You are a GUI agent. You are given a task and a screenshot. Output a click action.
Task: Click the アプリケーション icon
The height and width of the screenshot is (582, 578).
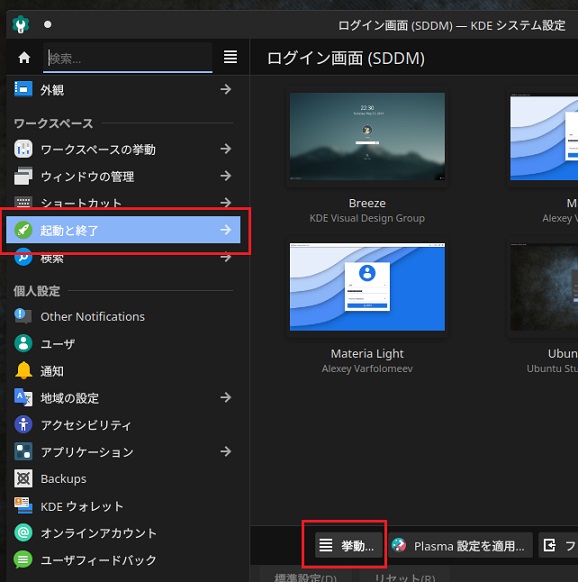point(23,452)
